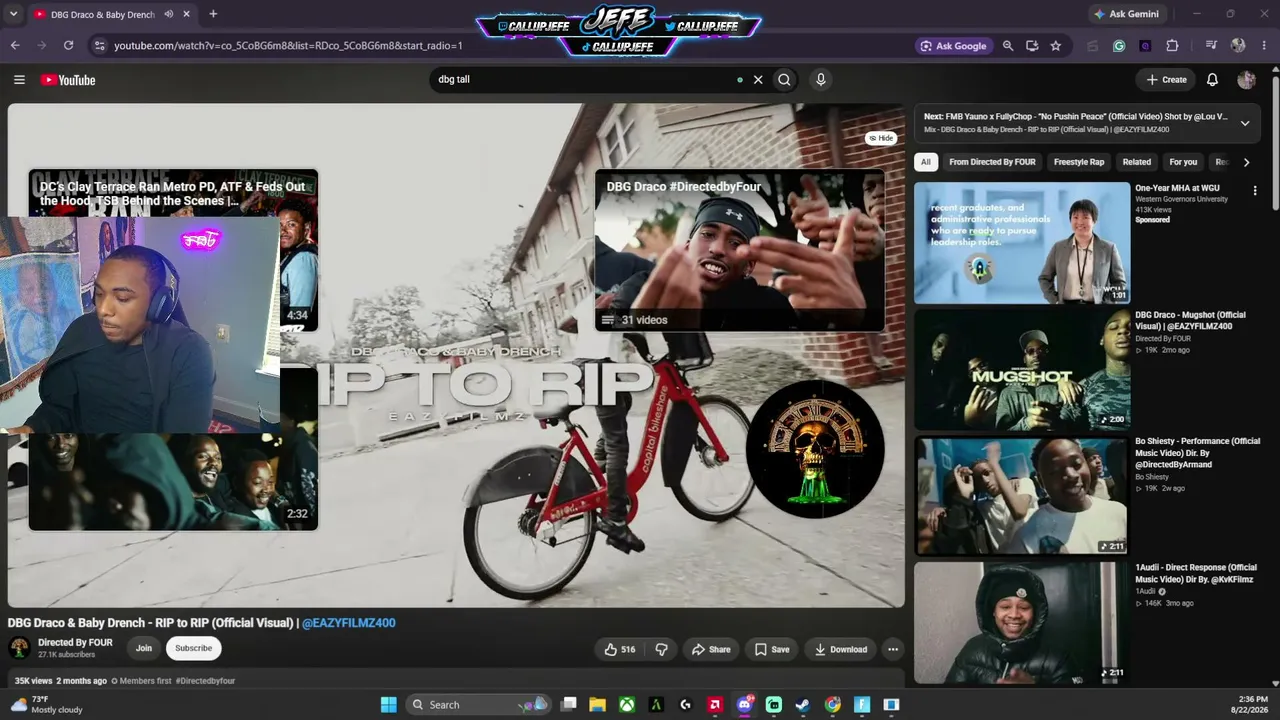Show more filter chips with the arrow
Screen dimensions: 1280x720
click(1246, 162)
